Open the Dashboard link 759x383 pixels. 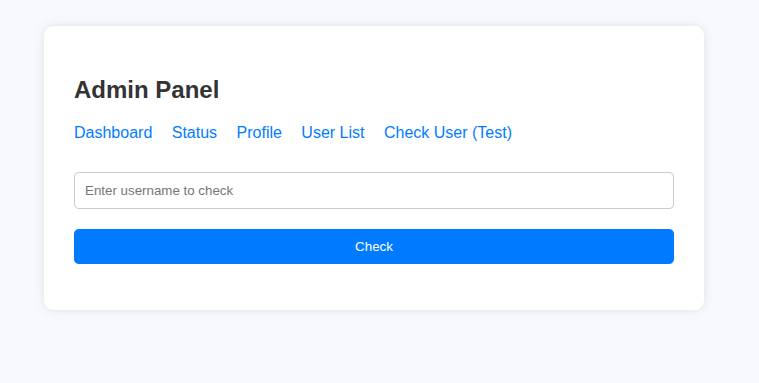pos(113,132)
